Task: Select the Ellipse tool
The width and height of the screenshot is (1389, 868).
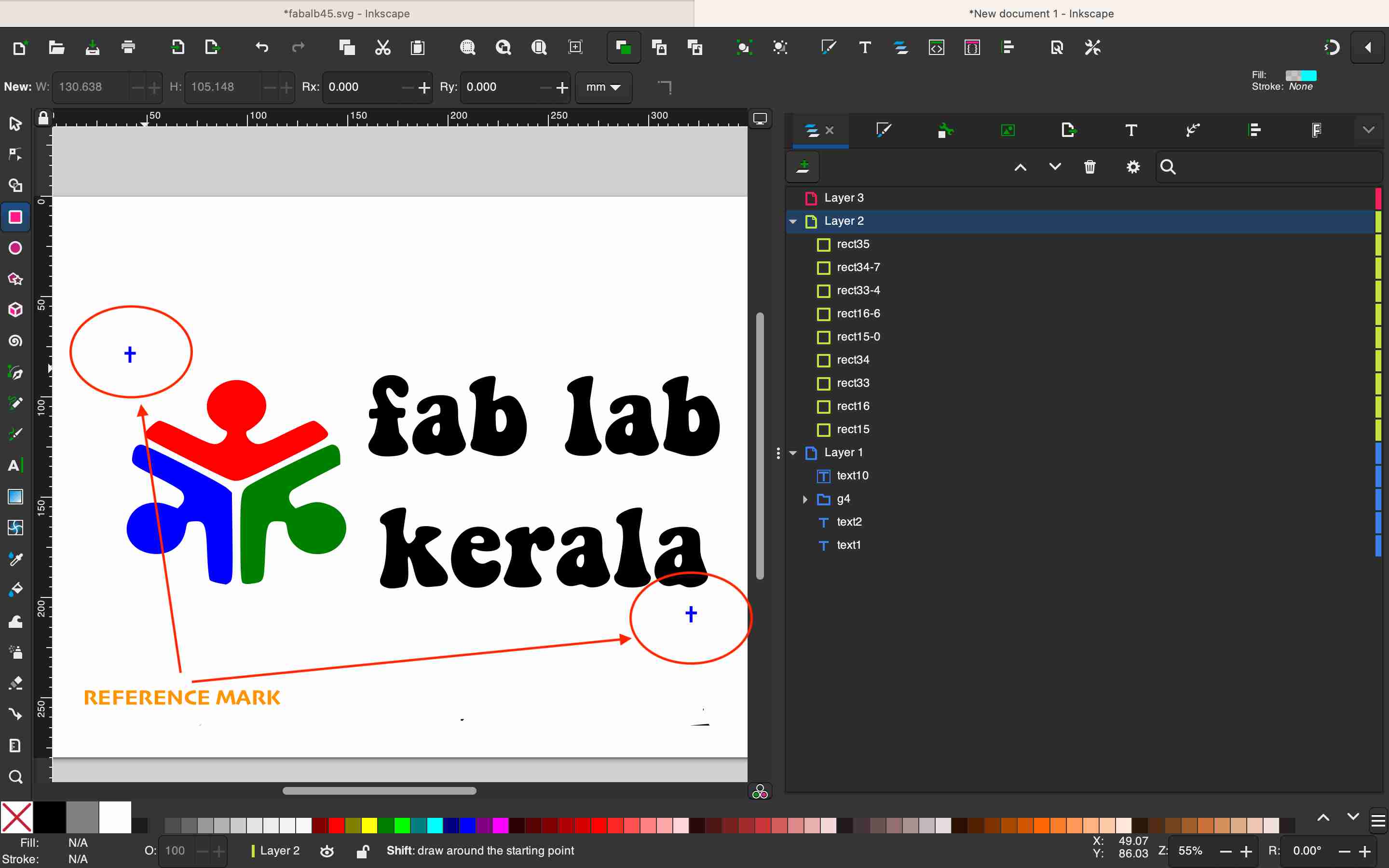Action: click(15, 248)
